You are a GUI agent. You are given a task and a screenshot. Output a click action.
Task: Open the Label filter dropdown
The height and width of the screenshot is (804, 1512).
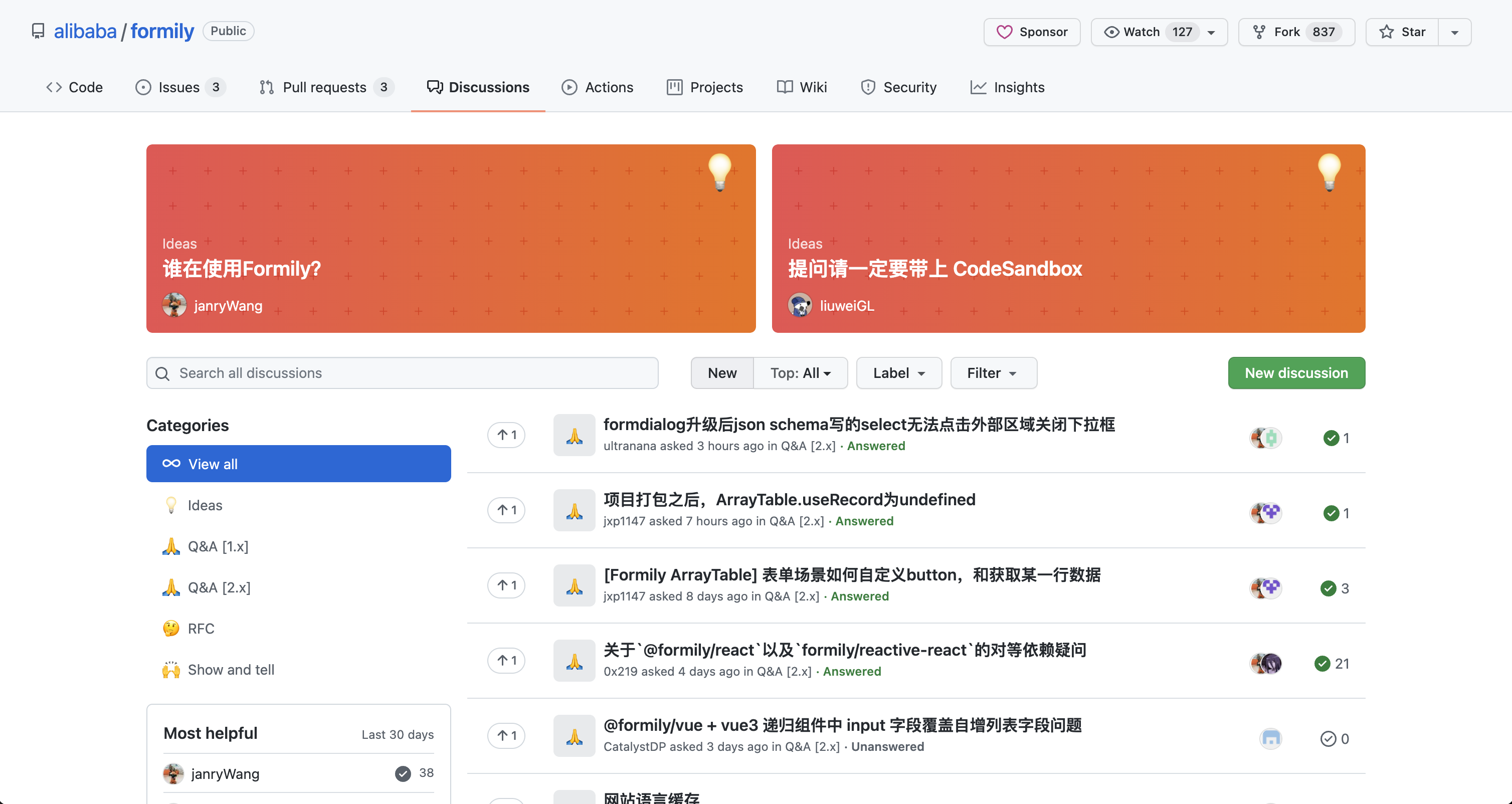899,372
